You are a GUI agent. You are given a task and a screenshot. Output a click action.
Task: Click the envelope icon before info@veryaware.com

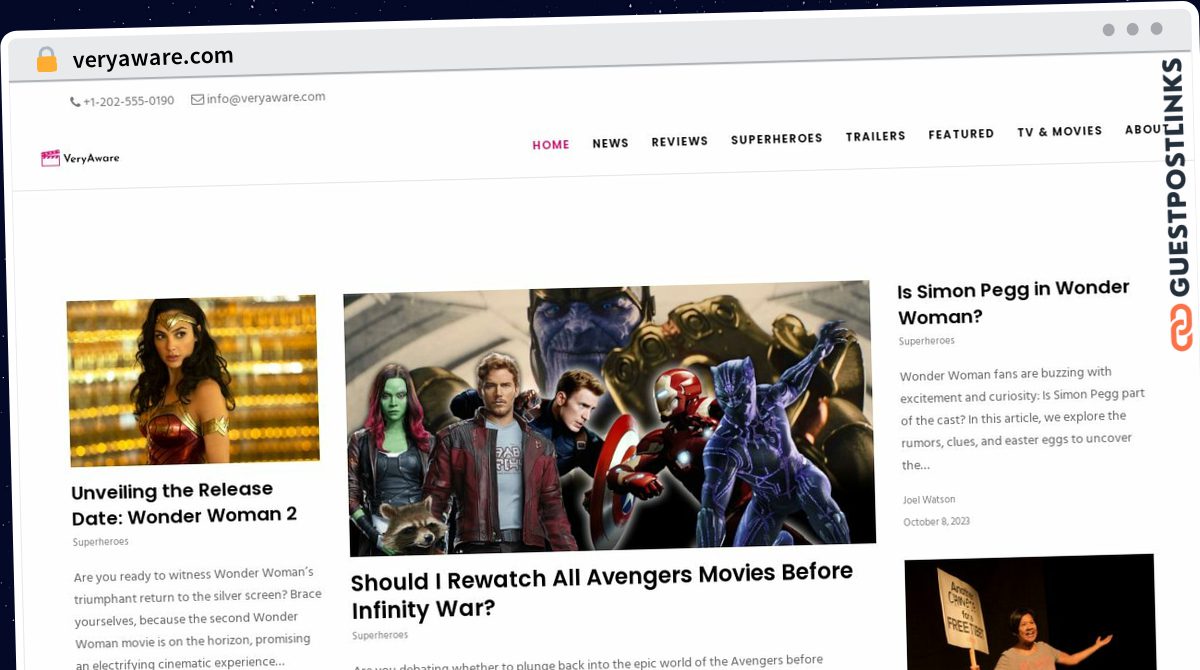coord(197,99)
